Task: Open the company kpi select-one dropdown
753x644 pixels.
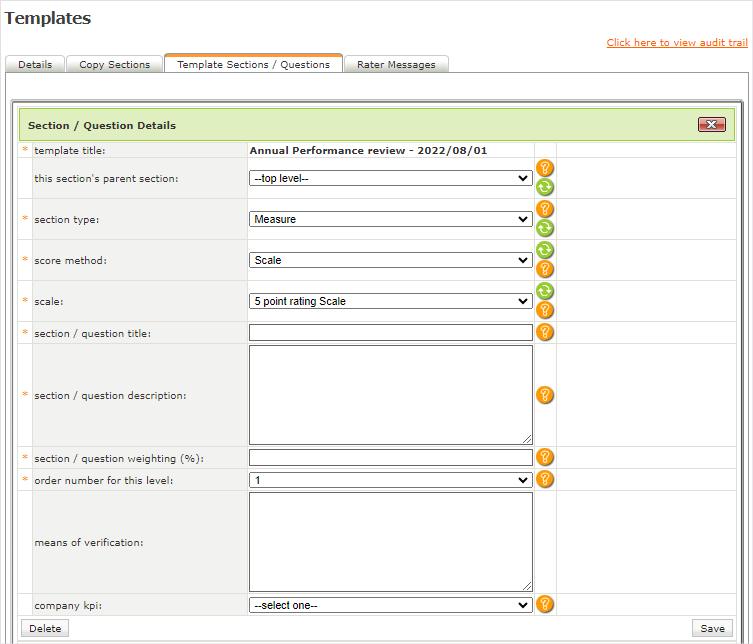Action: [390, 605]
